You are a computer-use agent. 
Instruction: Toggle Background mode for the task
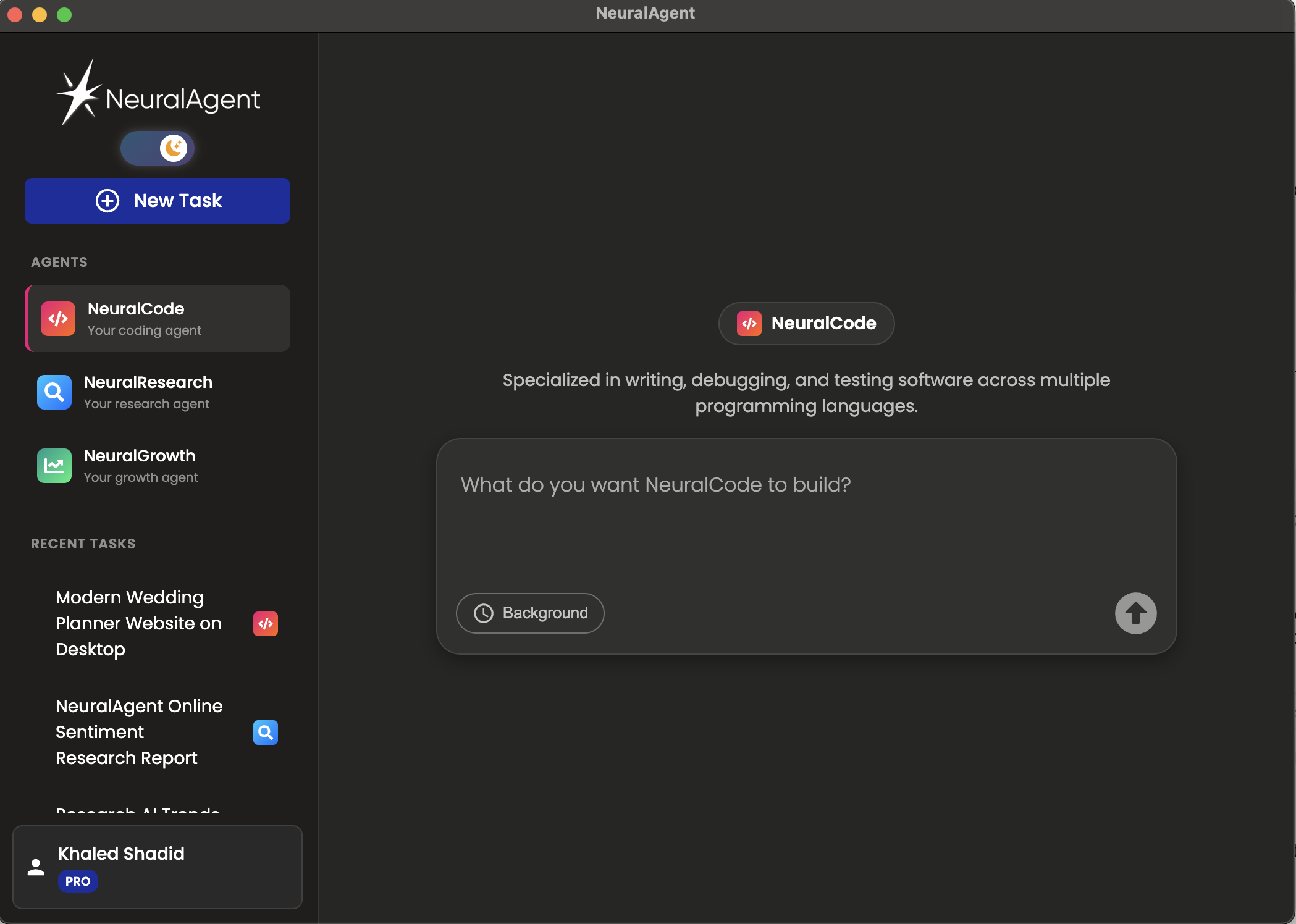(530, 613)
